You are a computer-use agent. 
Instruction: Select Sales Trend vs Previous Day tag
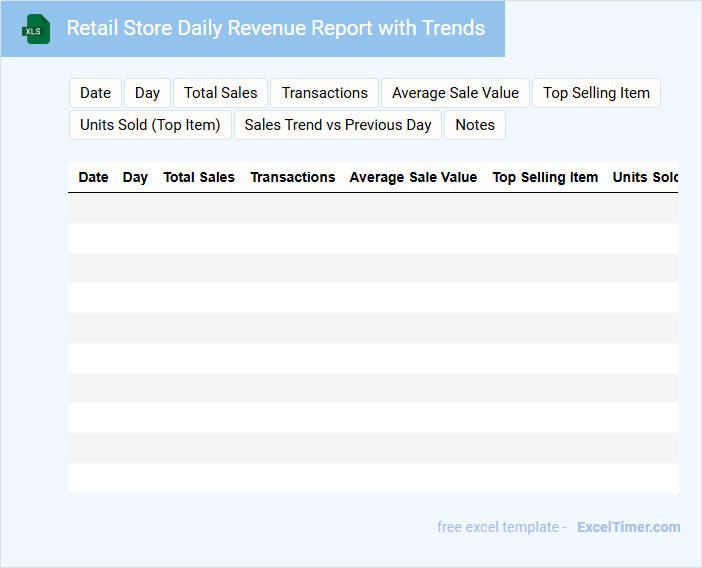coord(338,125)
